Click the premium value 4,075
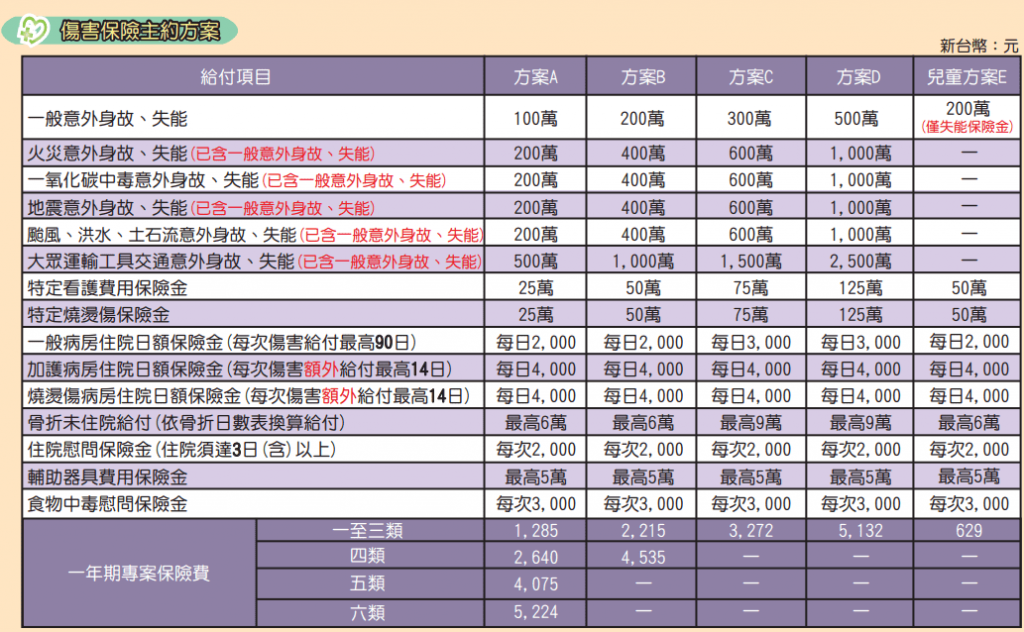The image size is (1024, 632). pos(536,584)
